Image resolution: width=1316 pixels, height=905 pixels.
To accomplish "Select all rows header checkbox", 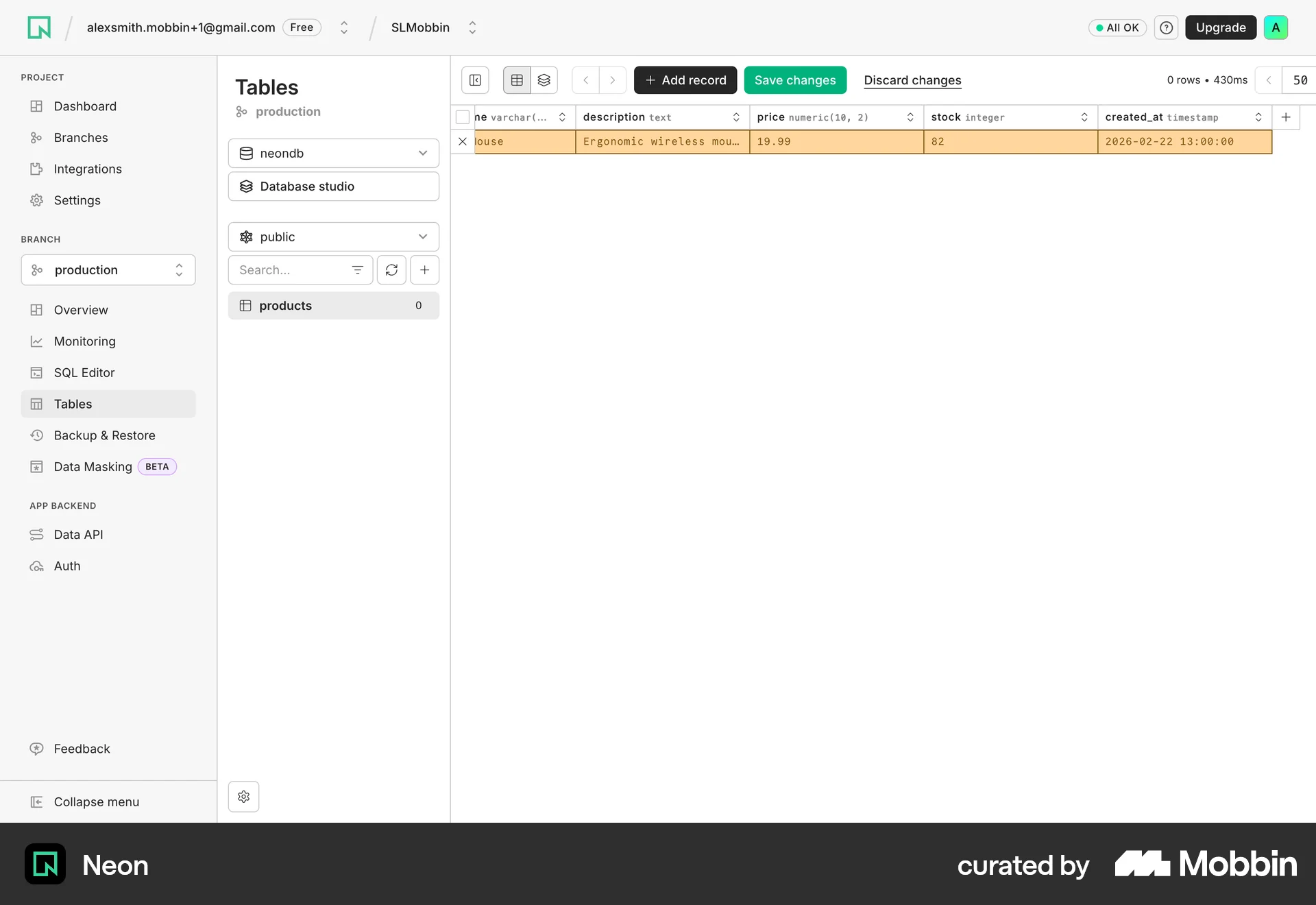I will [x=463, y=117].
